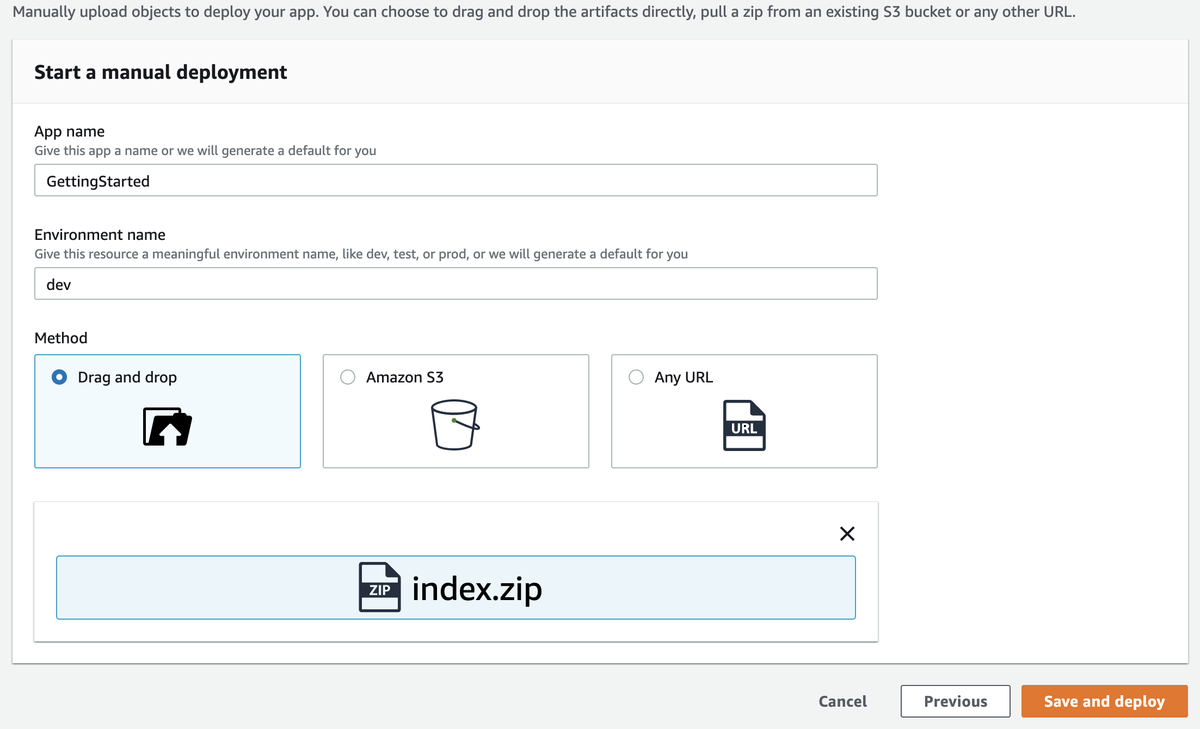Screen dimensions: 1200x729
Task: Remove the uploaded index.zip file
Action: [847, 533]
